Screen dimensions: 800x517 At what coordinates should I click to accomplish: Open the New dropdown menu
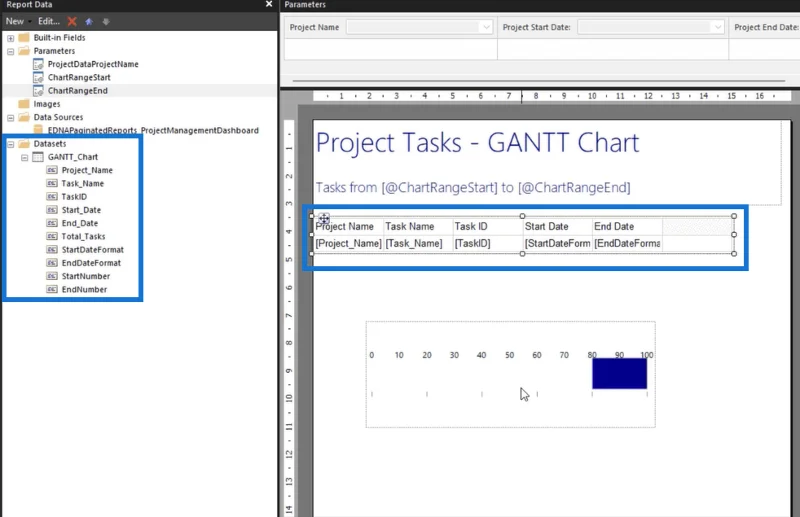click(18, 21)
